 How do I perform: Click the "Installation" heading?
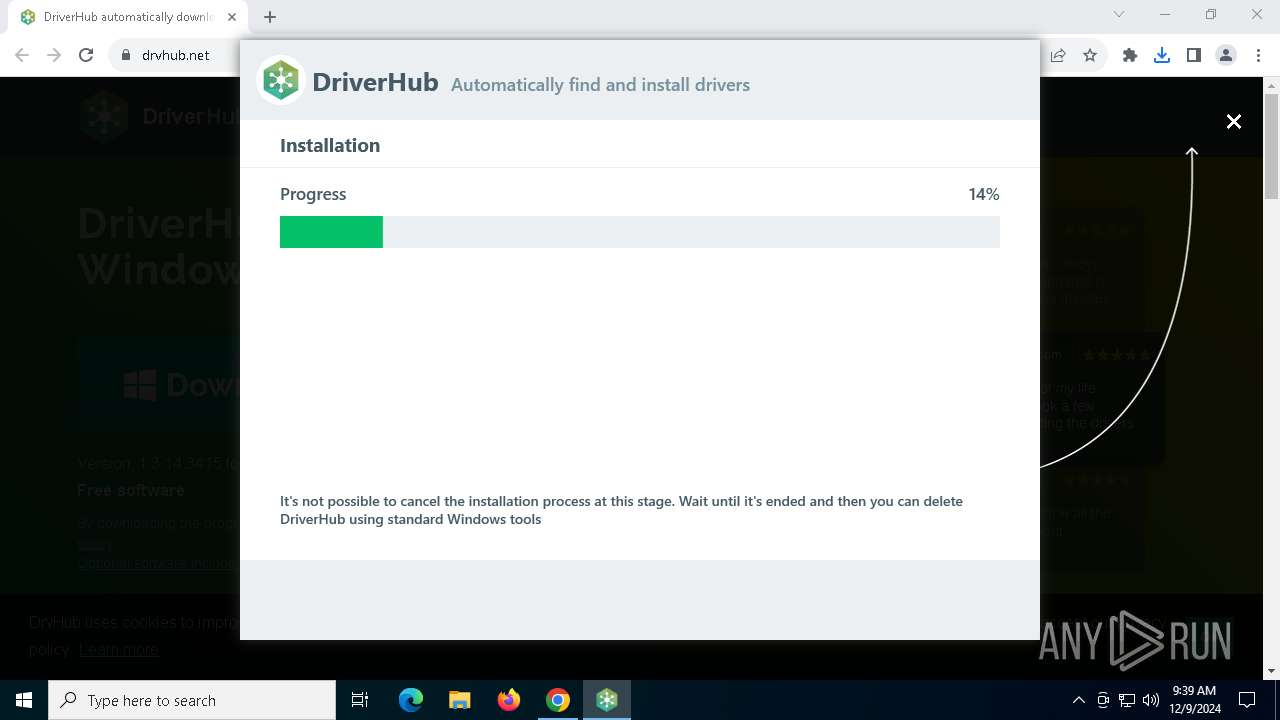pyautogui.click(x=330, y=145)
